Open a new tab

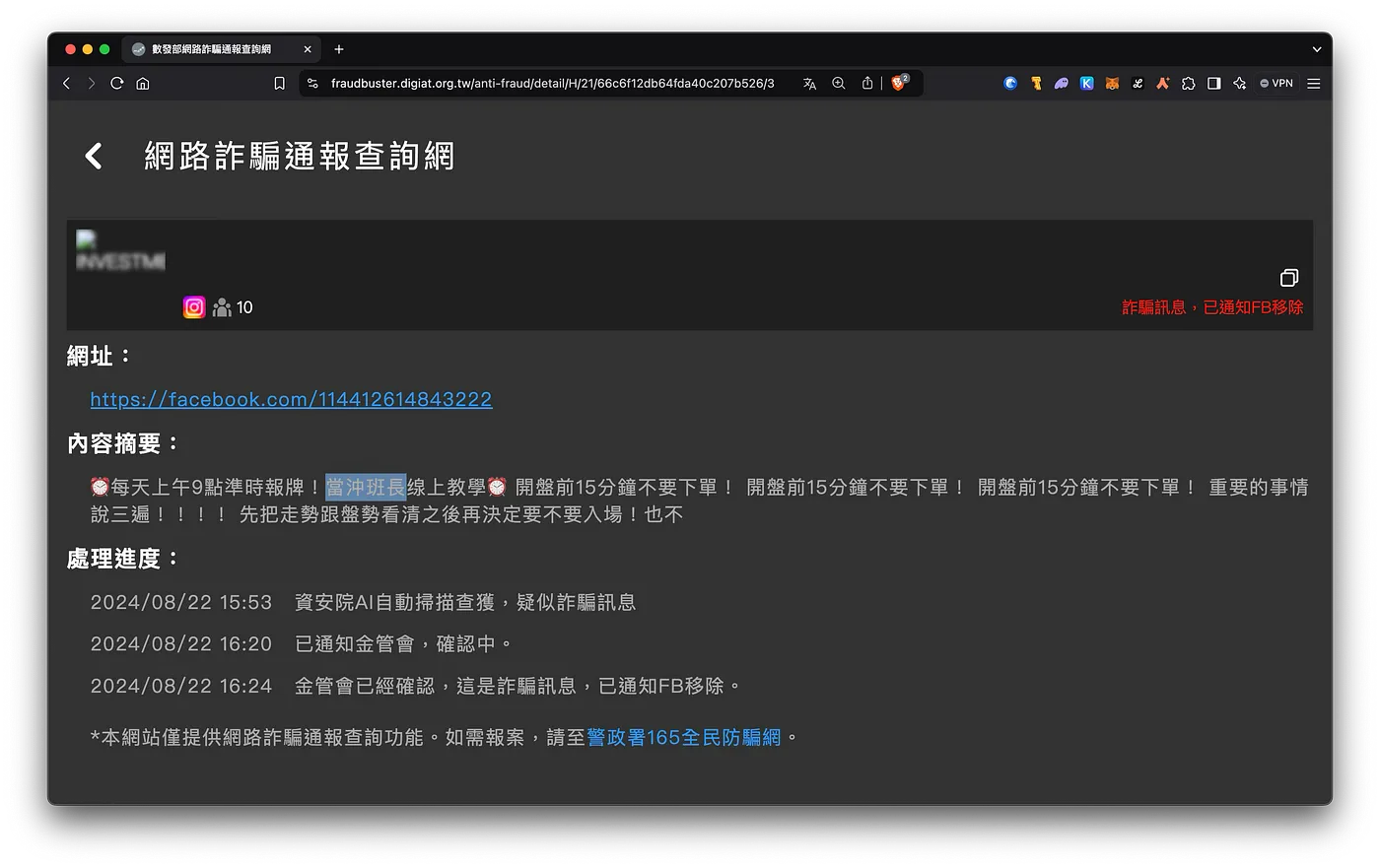[x=339, y=49]
